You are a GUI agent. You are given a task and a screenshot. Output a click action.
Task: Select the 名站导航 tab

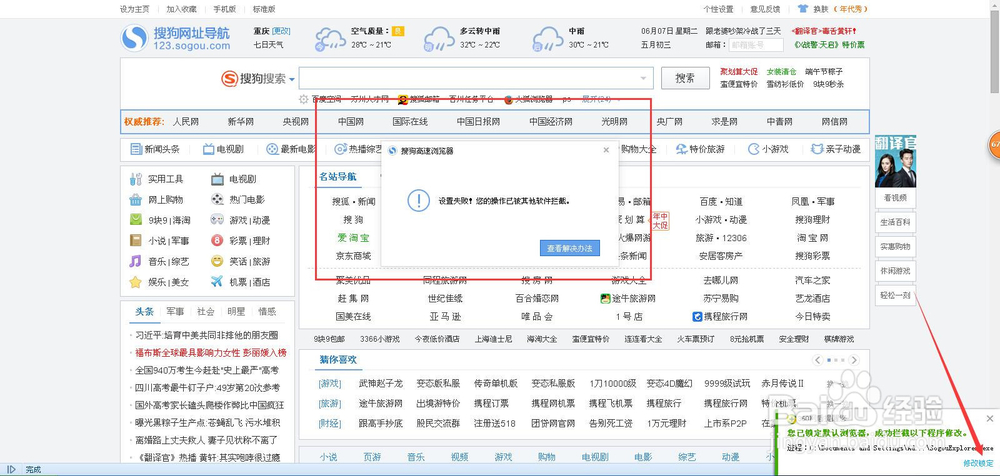point(338,177)
